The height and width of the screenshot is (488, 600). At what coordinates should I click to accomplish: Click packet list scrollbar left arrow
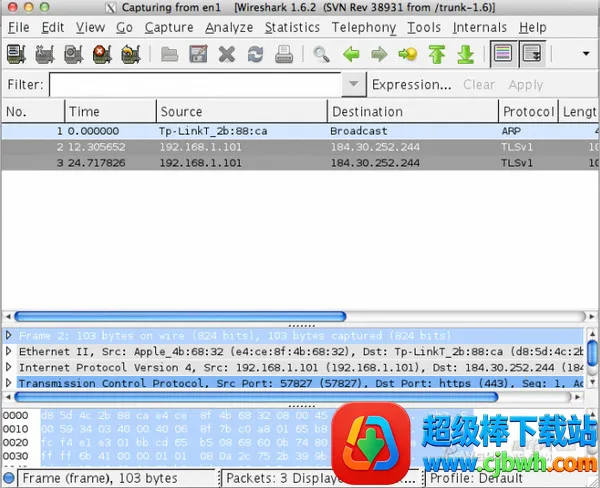(8, 317)
